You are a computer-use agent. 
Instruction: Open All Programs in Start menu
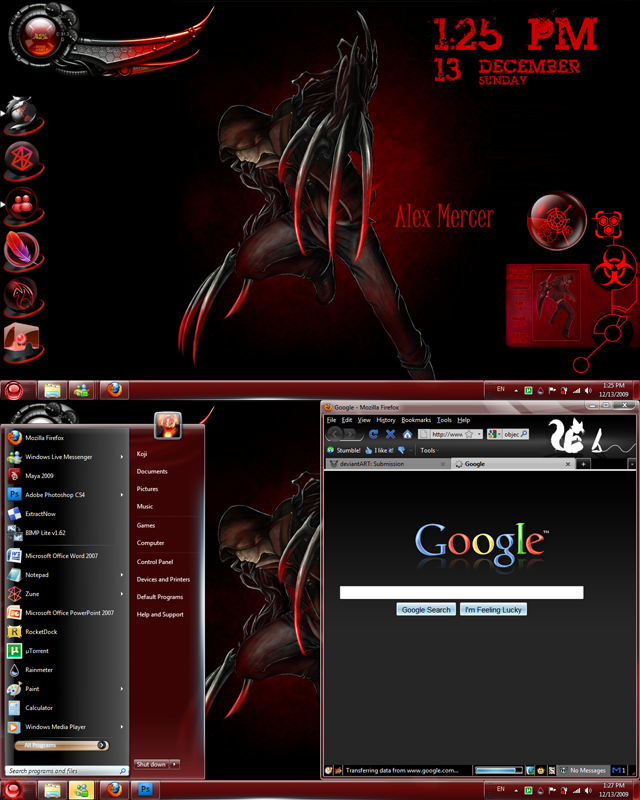62,745
